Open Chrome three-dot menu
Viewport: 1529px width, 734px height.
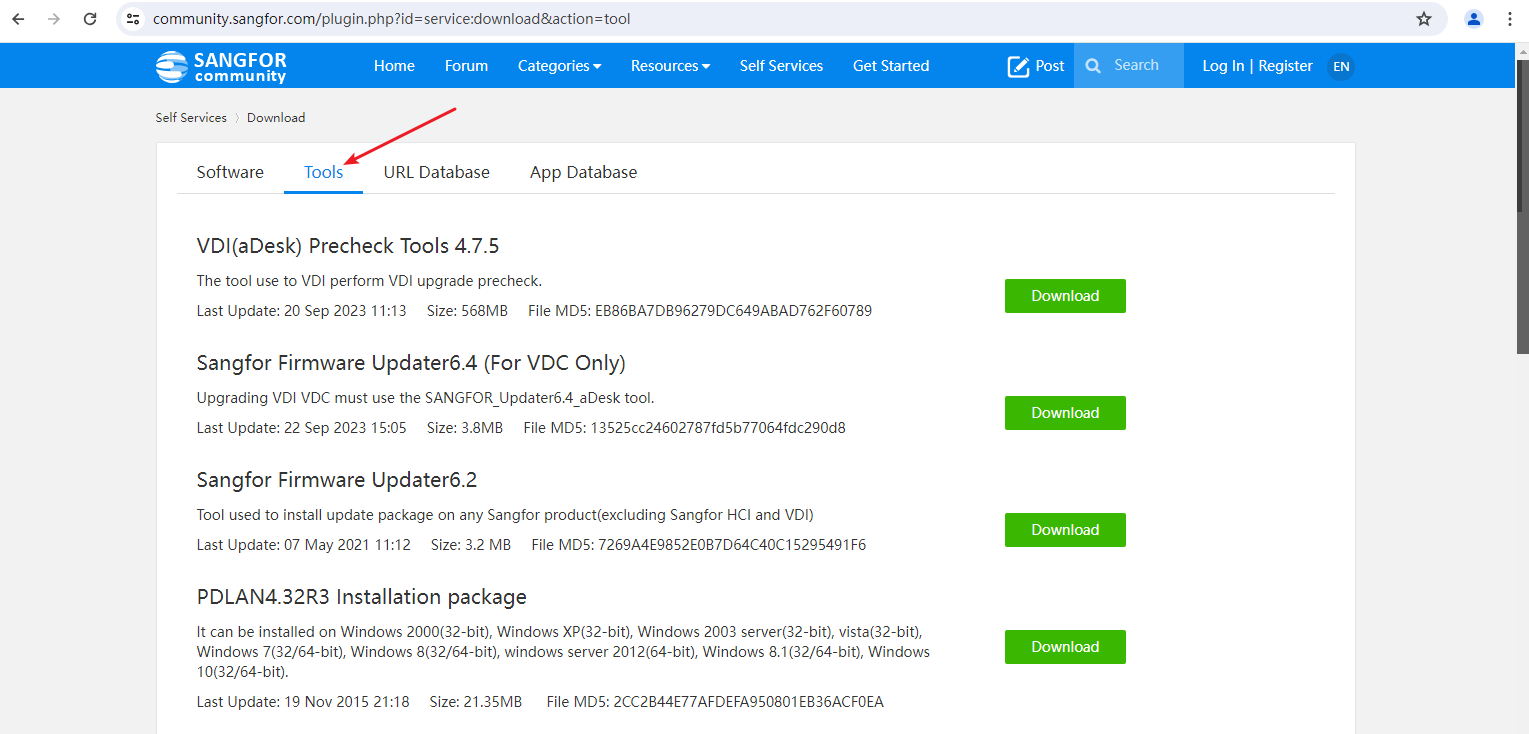tap(1510, 19)
